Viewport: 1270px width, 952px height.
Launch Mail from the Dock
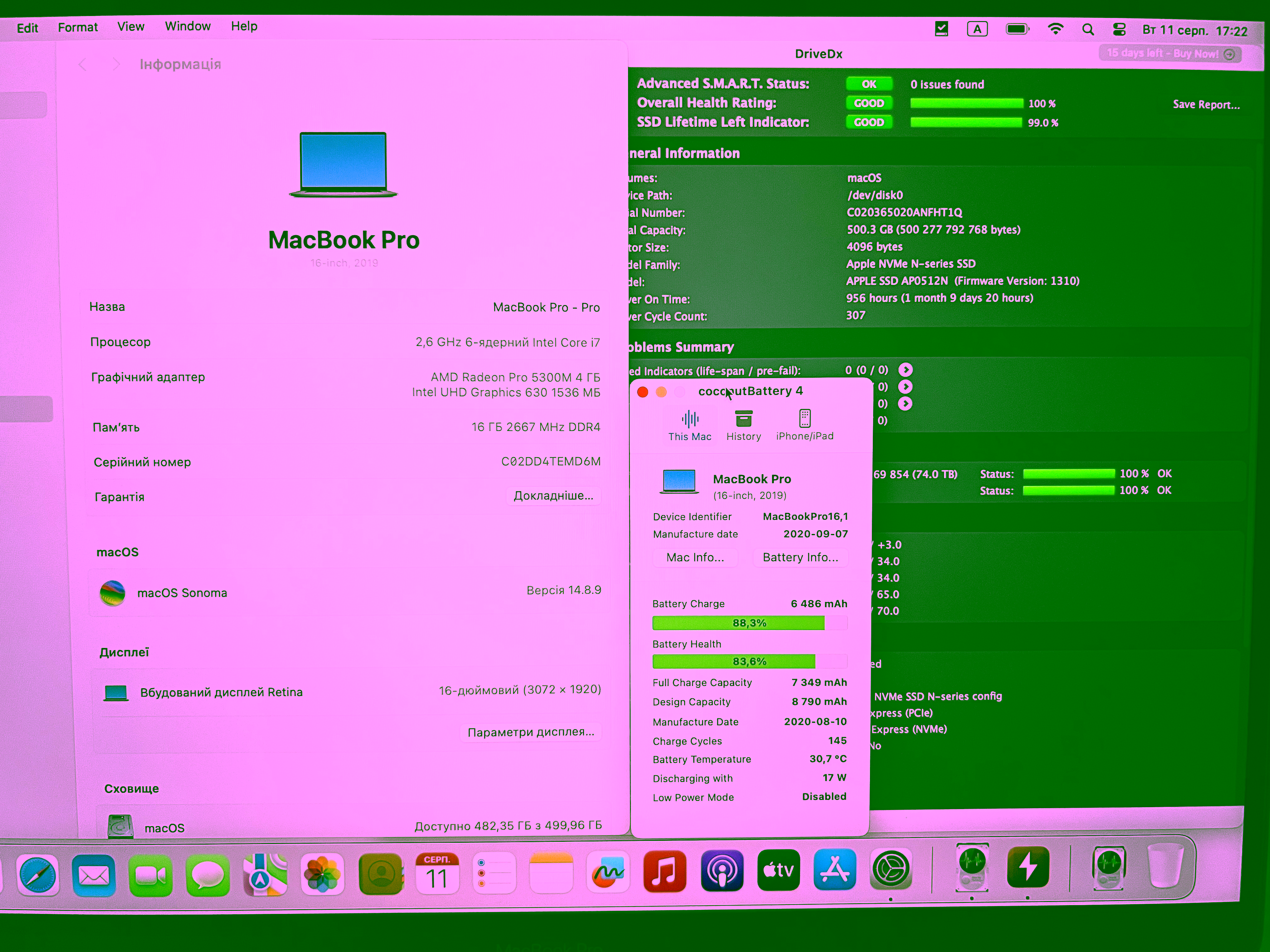point(94,875)
